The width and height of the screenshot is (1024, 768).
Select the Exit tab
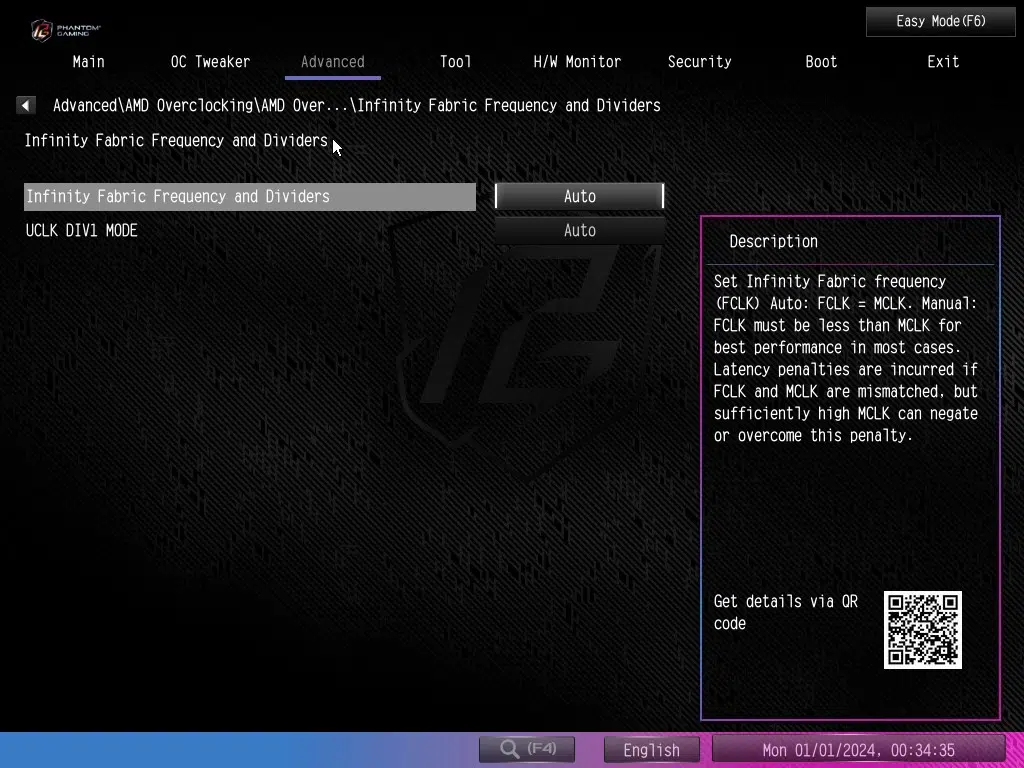[x=942, y=62]
